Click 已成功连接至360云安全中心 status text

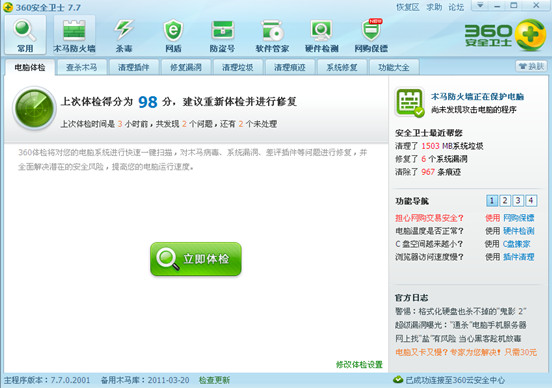point(455,380)
